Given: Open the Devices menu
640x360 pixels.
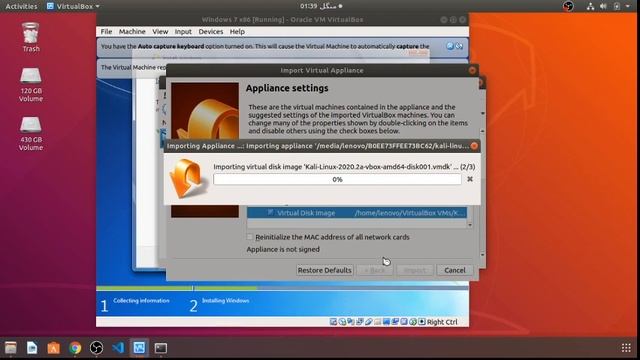Looking at the screenshot, I should coord(211,31).
